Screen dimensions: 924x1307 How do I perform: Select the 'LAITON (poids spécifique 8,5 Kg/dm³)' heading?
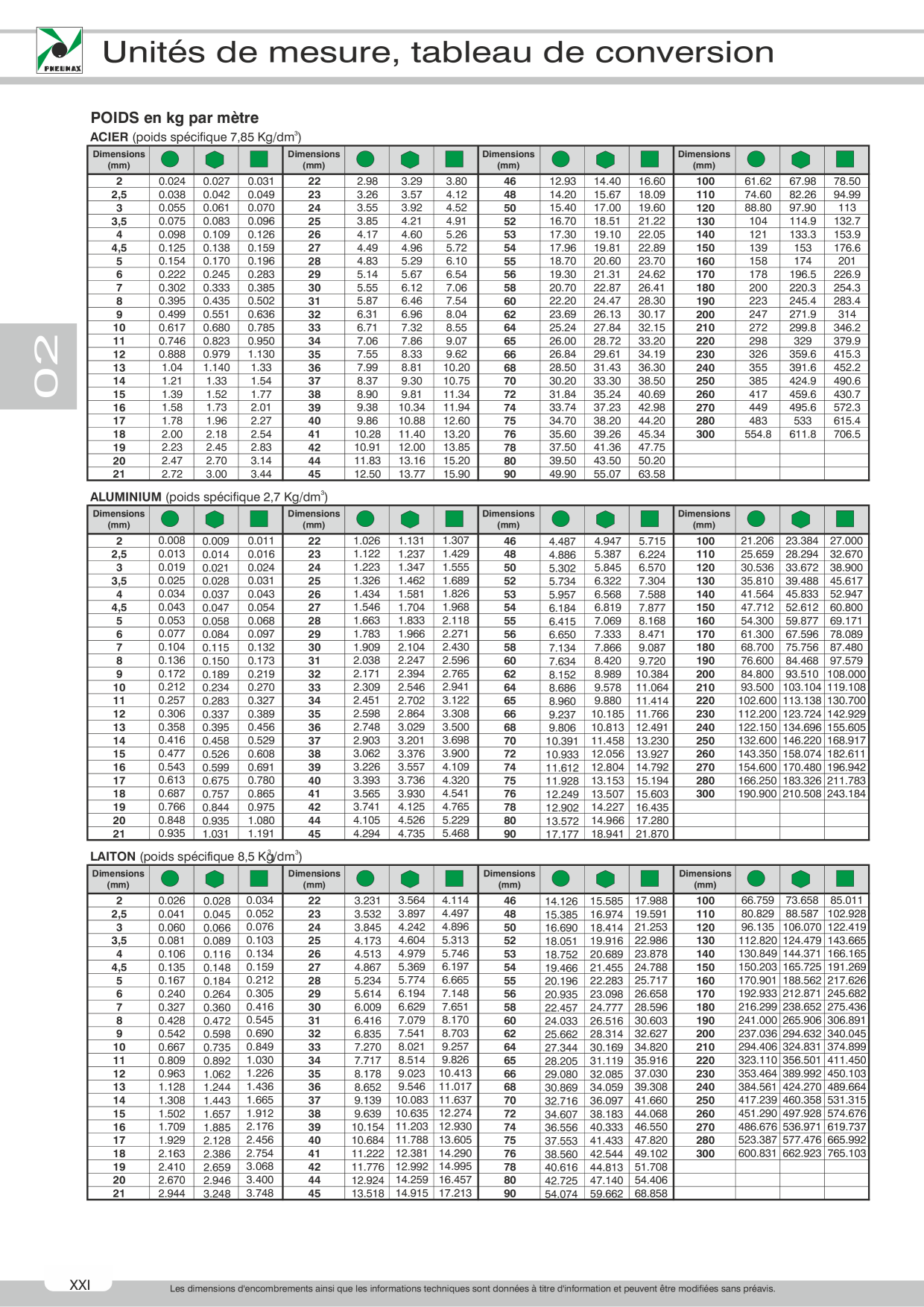[x=196, y=857]
